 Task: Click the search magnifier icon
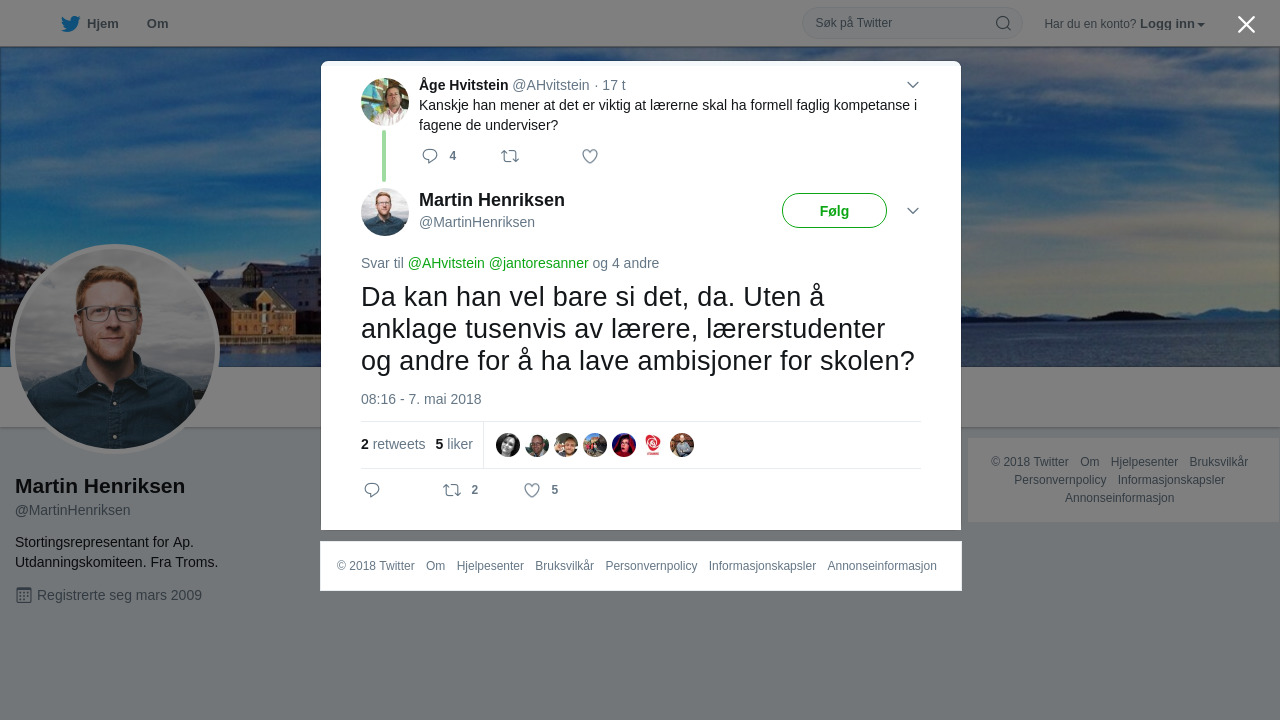[1003, 23]
